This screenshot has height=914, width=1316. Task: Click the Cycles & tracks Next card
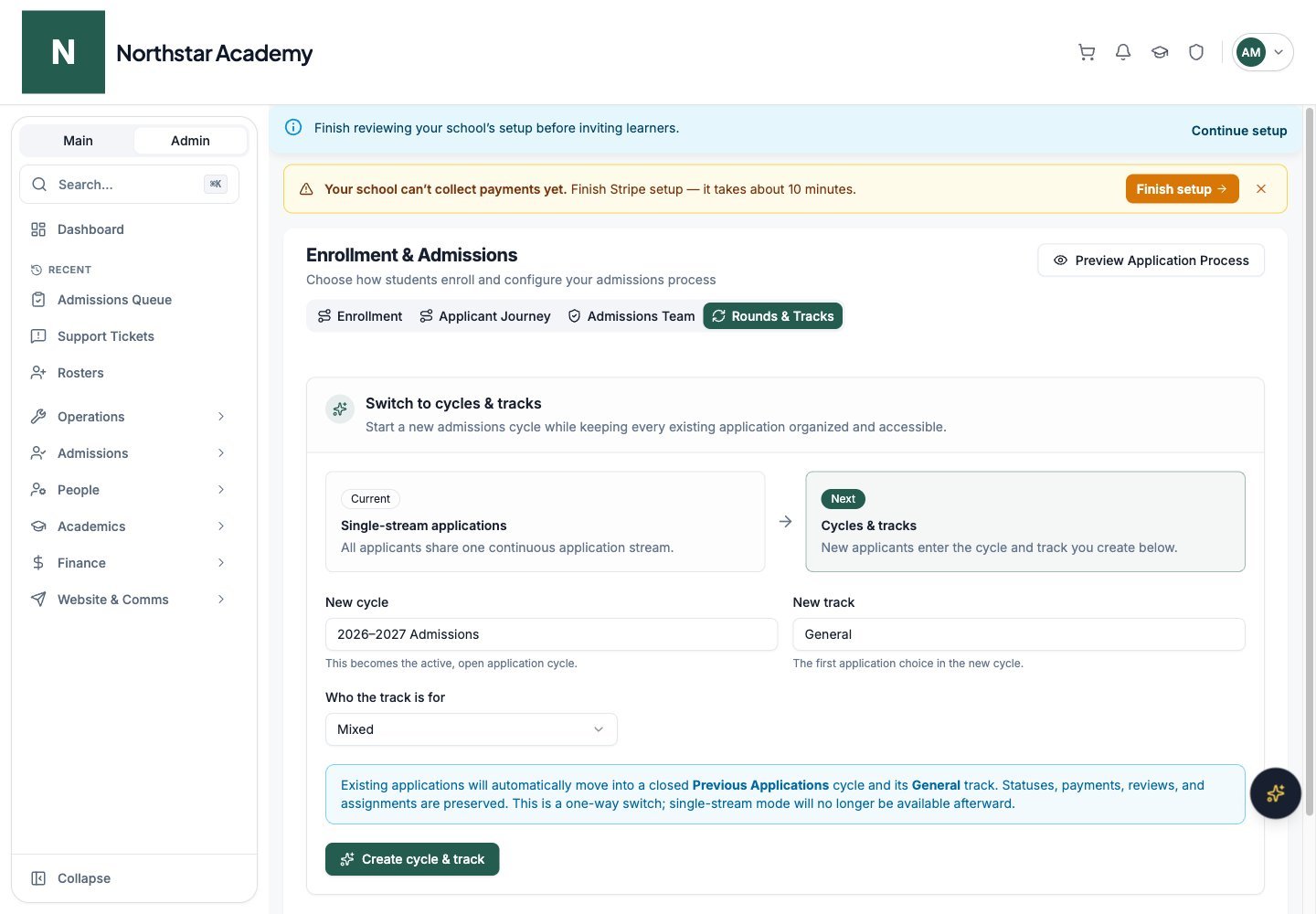click(x=1025, y=522)
